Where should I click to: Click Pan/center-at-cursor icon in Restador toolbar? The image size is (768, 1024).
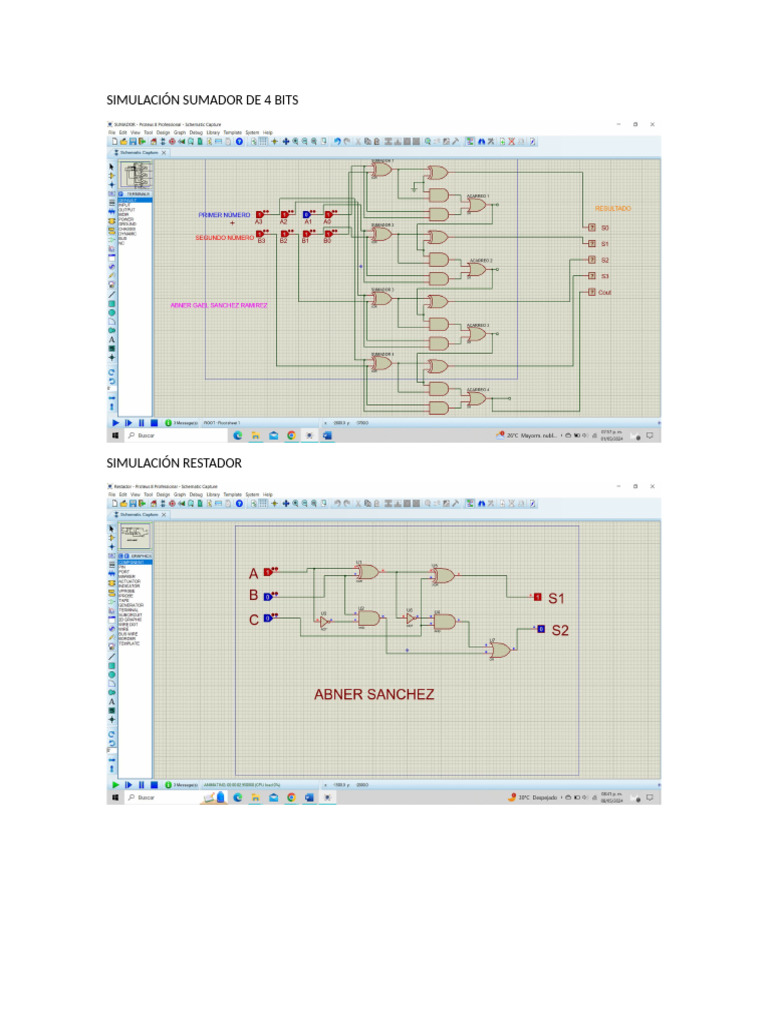coord(285,504)
